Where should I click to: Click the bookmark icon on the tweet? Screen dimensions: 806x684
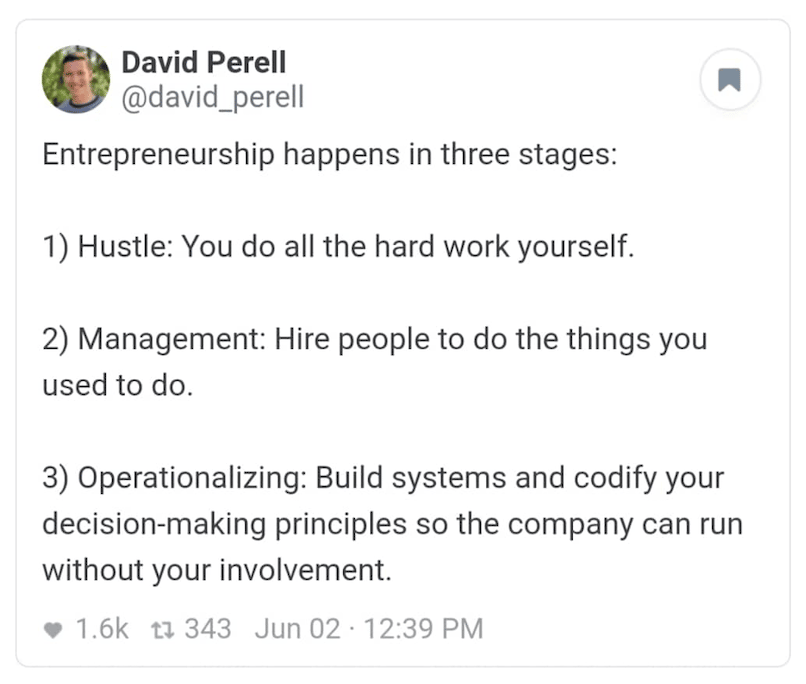[x=729, y=80]
